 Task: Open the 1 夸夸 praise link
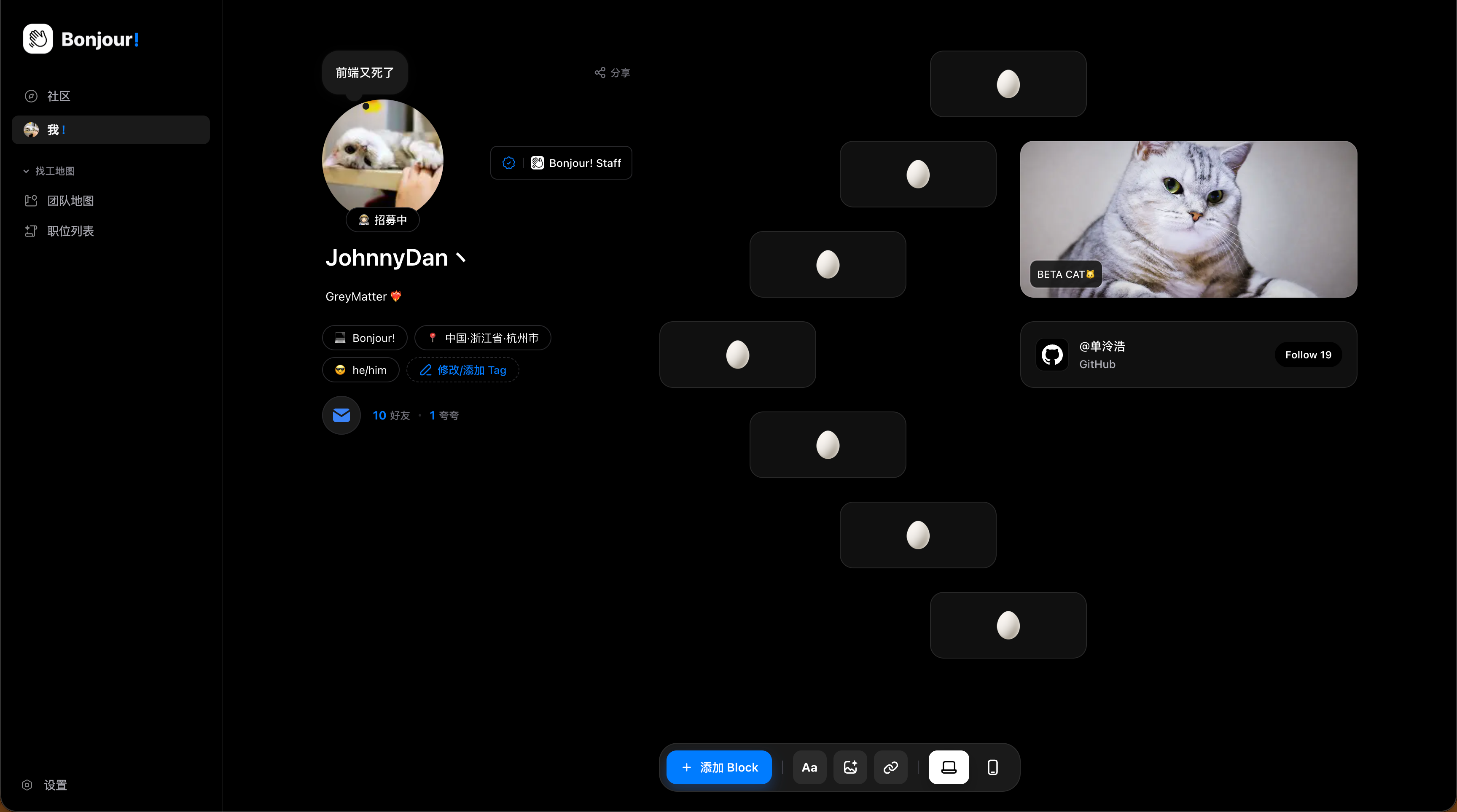[x=444, y=416]
